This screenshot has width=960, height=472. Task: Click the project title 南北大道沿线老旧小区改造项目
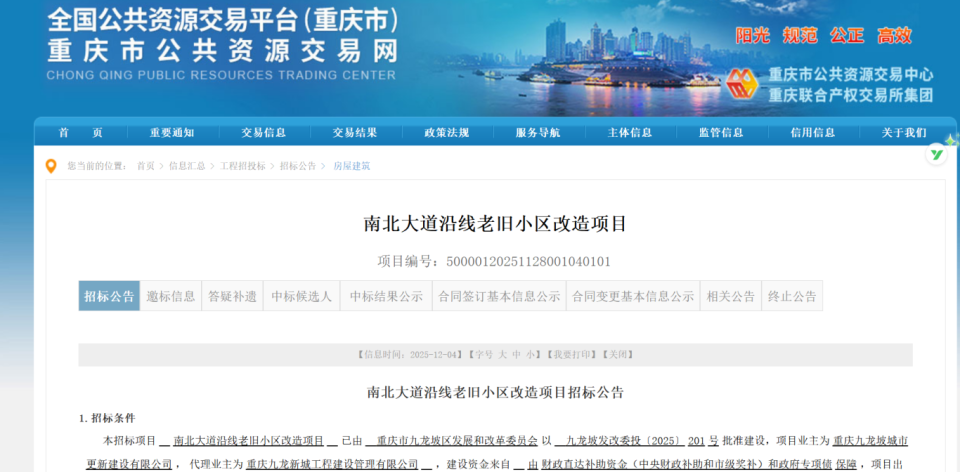coord(496,224)
